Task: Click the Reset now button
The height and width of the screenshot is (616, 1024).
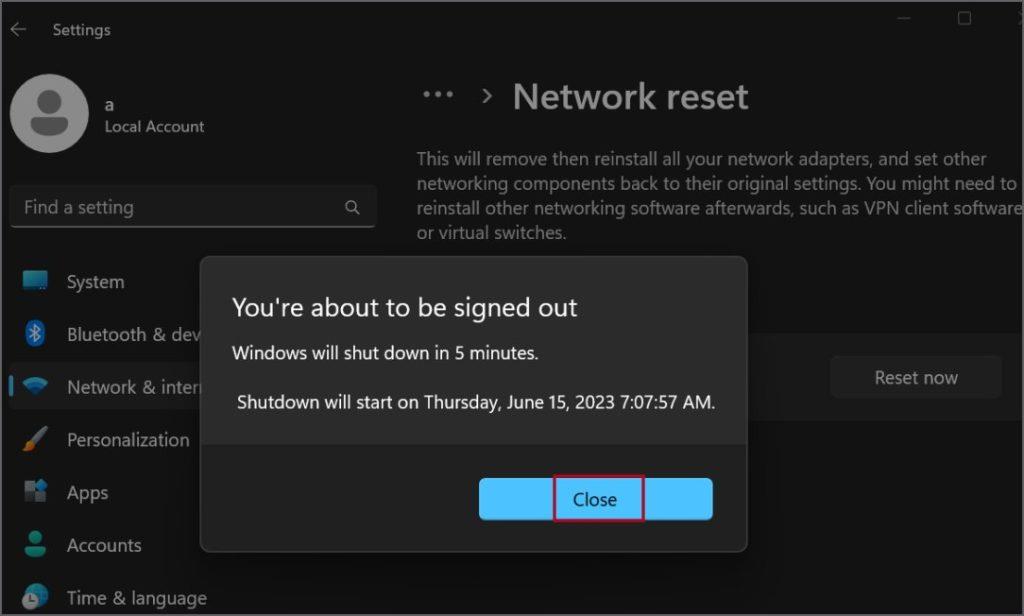Action: [x=916, y=378]
